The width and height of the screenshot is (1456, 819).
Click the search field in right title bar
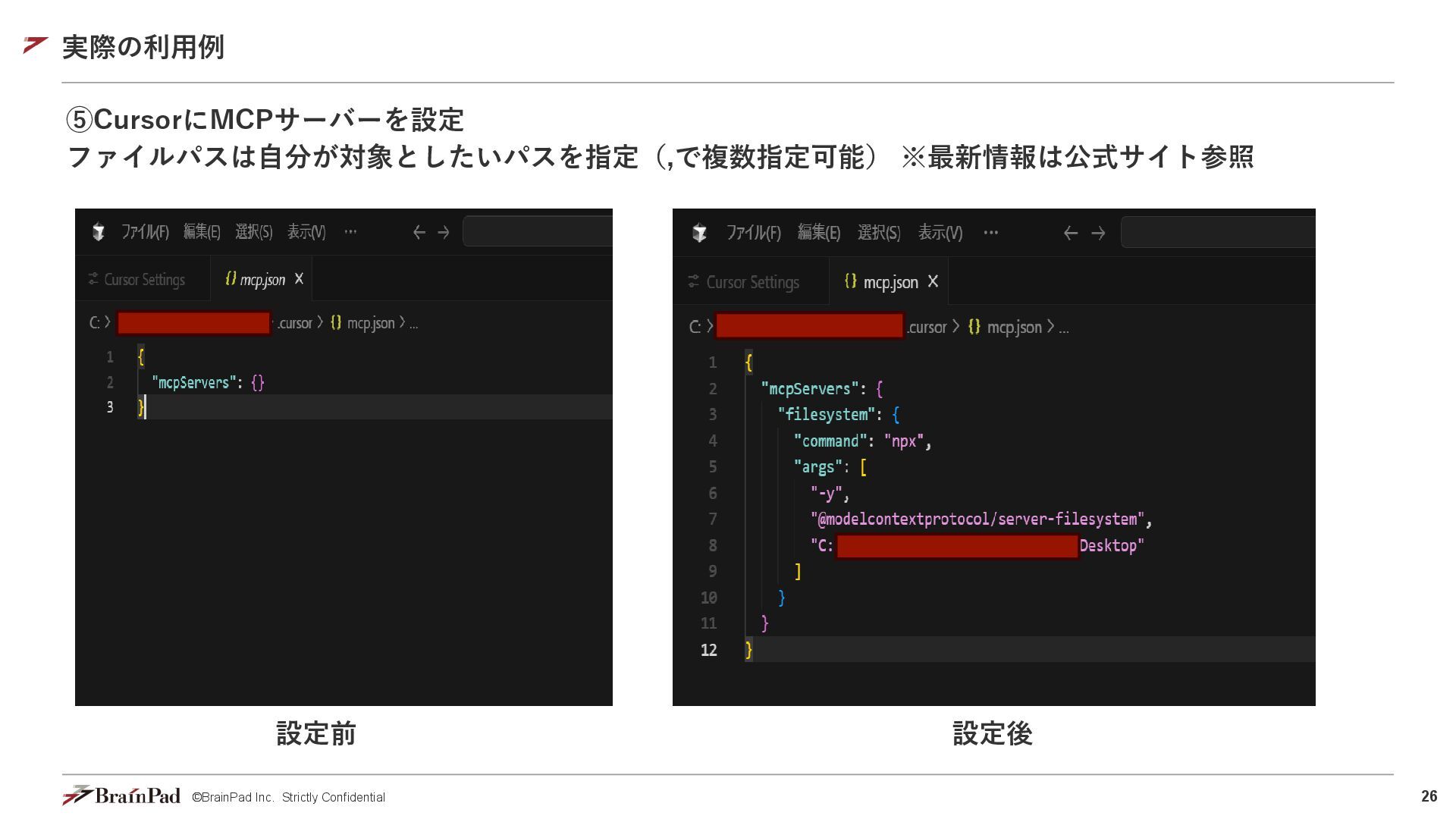tap(1217, 232)
